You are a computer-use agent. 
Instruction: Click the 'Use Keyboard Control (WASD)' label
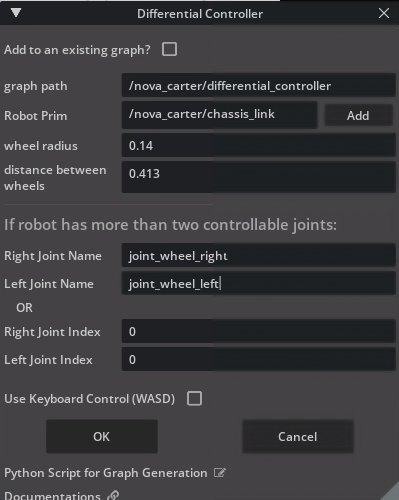[x=90, y=399]
